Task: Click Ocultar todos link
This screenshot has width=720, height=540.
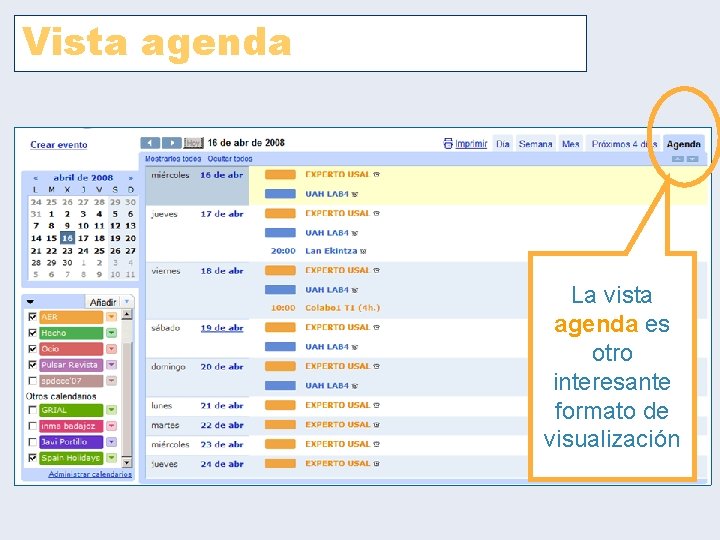Action: (x=230, y=159)
